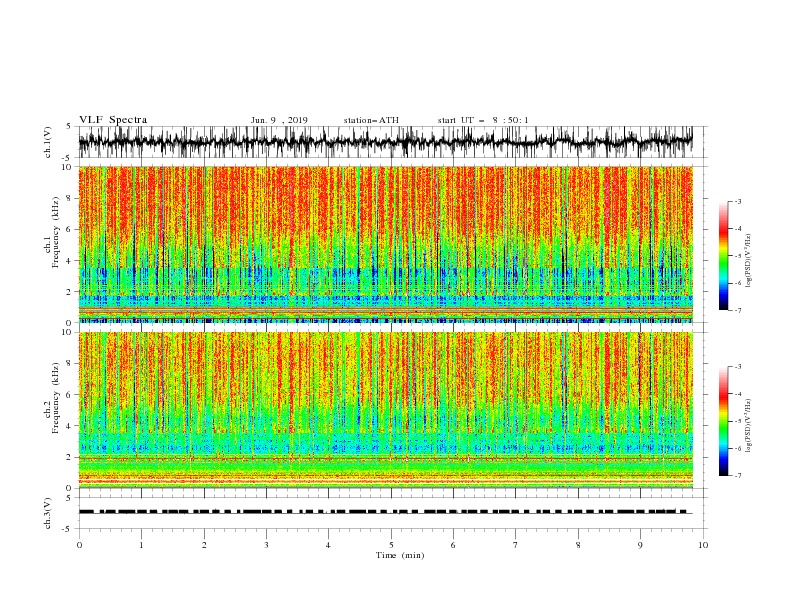Click the date label "Jun. 9 , 2019"

tap(279, 120)
